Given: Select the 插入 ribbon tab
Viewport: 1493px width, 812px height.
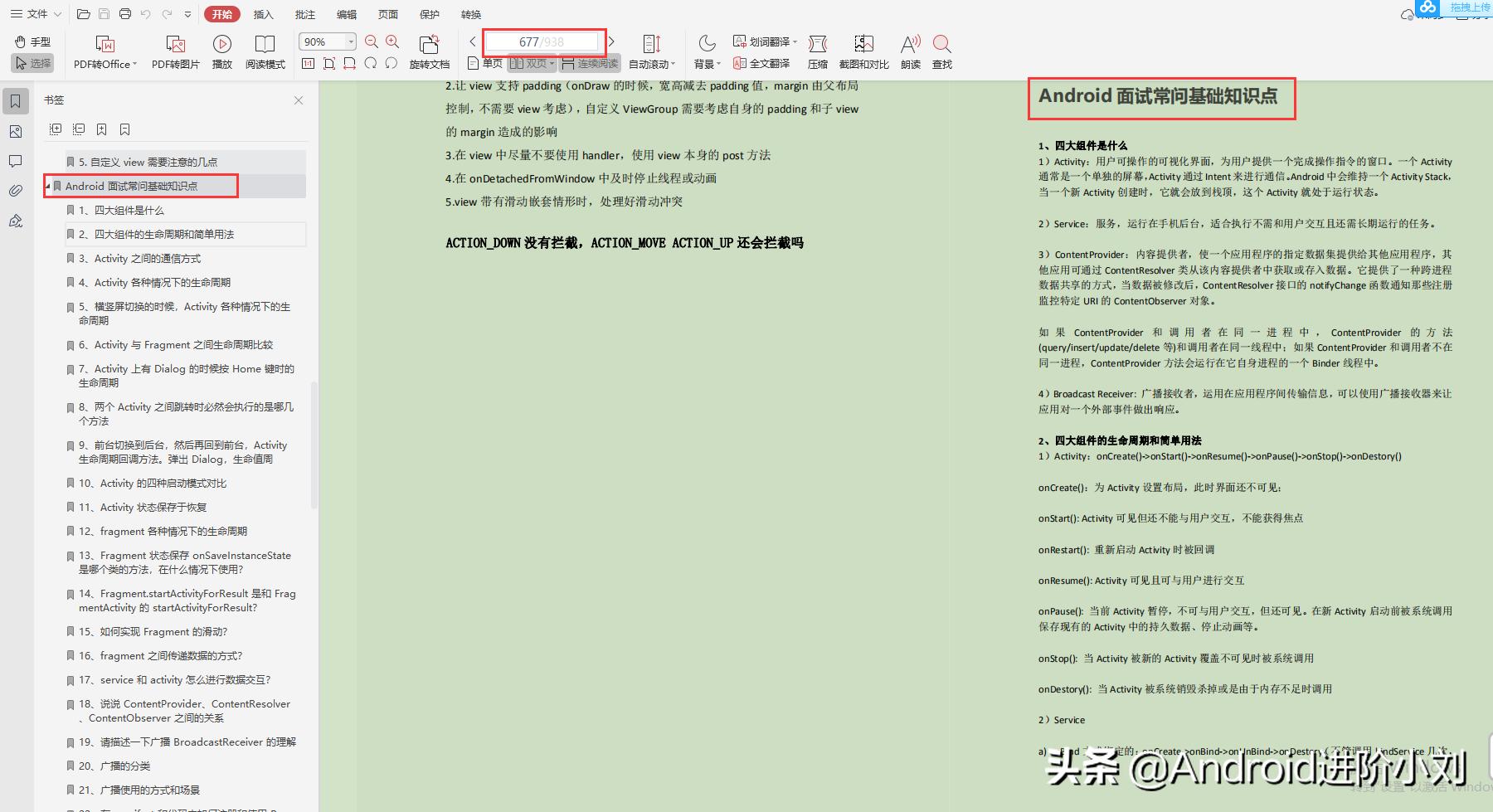Looking at the screenshot, I should click(x=263, y=14).
